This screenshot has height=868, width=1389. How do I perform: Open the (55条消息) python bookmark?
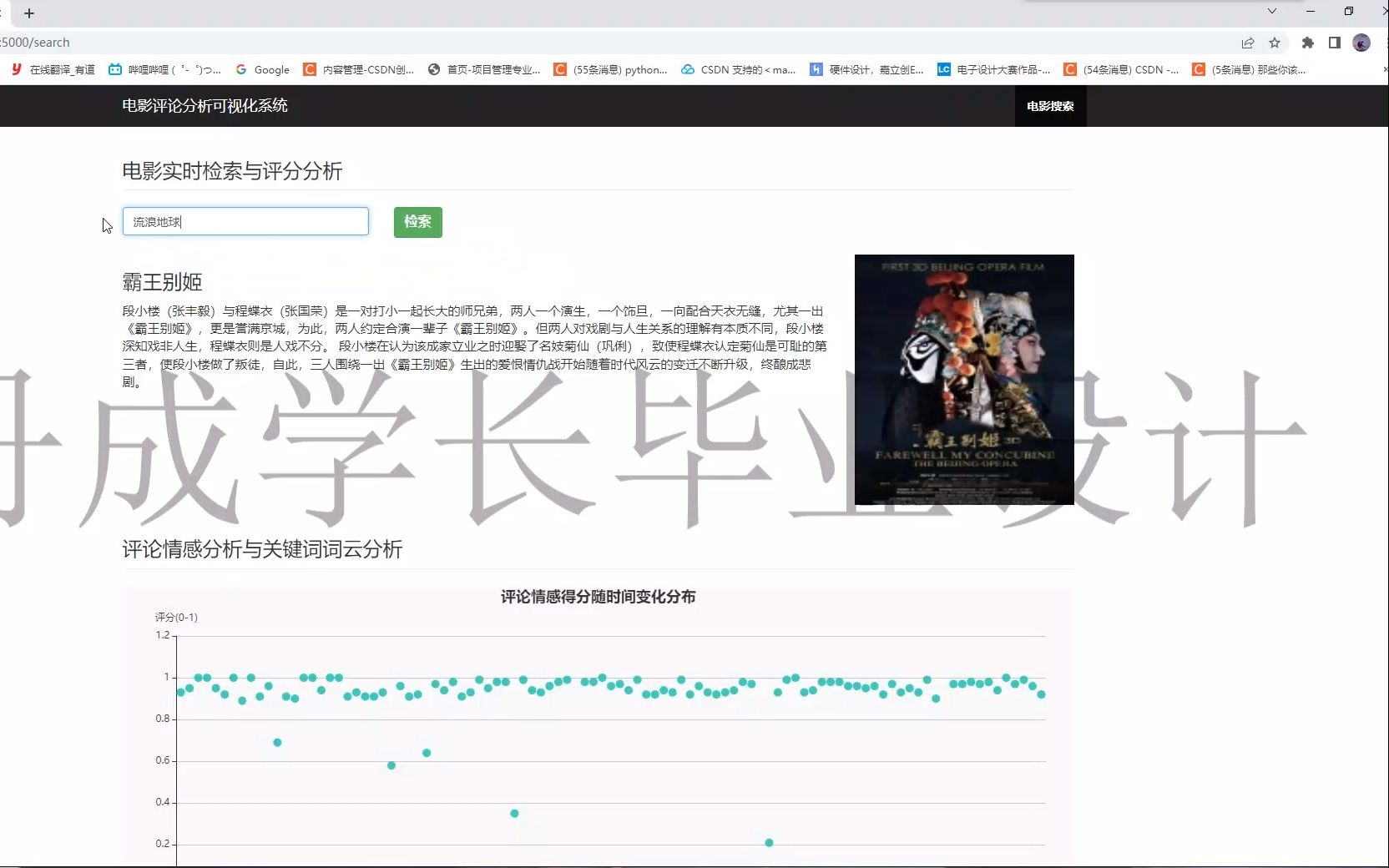(611, 69)
